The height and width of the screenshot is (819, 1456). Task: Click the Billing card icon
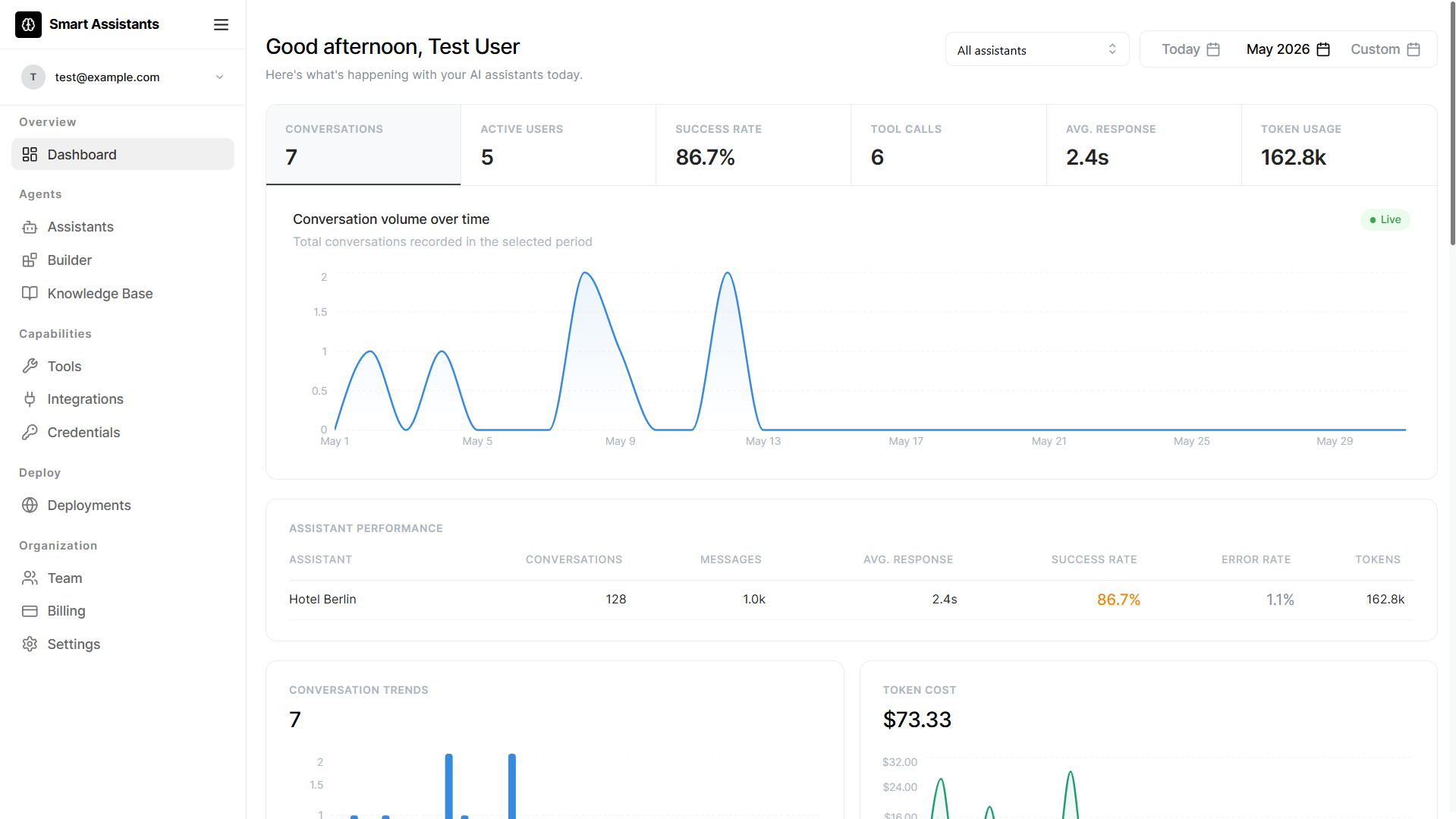(x=30, y=611)
